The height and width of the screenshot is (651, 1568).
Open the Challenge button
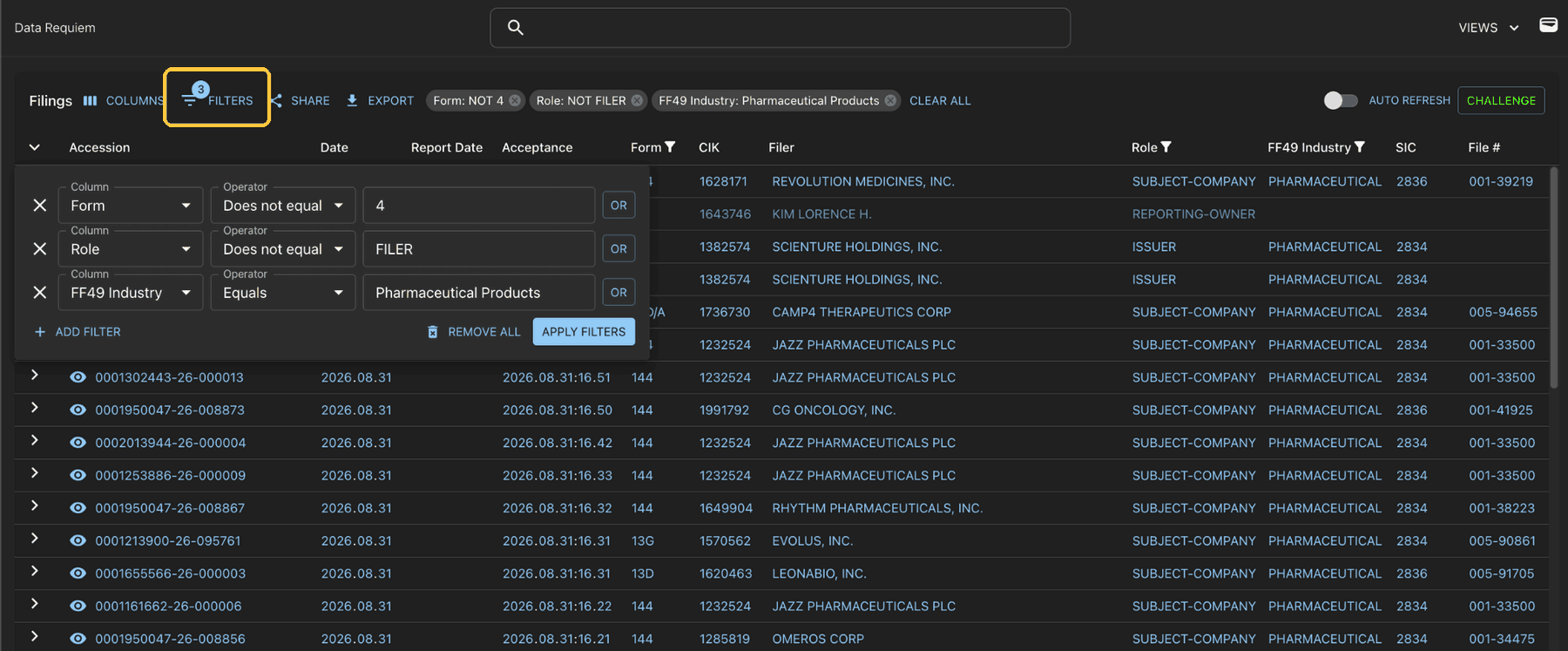1501,101
